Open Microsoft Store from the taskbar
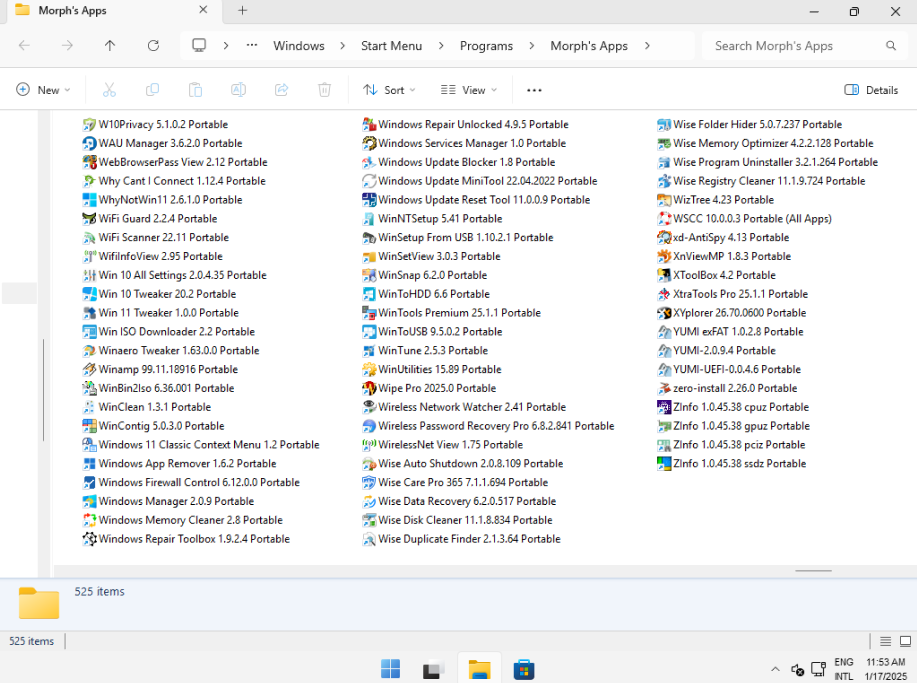This screenshot has width=917, height=683. click(x=522, y=669)
